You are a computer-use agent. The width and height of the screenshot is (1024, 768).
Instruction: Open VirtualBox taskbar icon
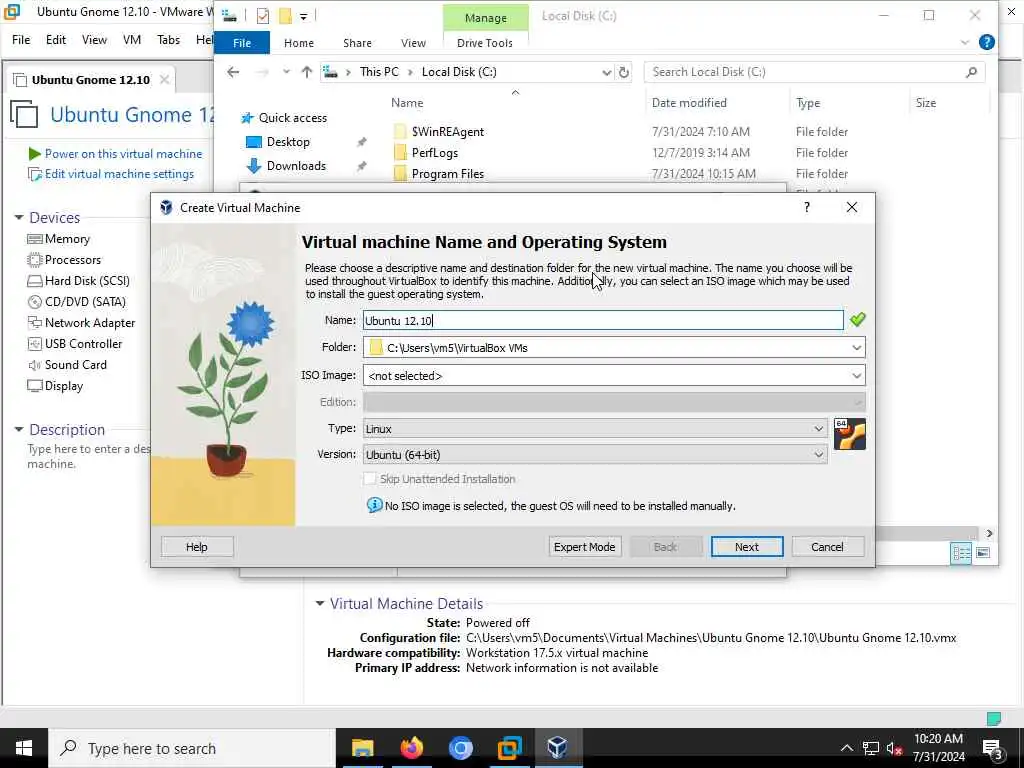(x=558, y=748)
